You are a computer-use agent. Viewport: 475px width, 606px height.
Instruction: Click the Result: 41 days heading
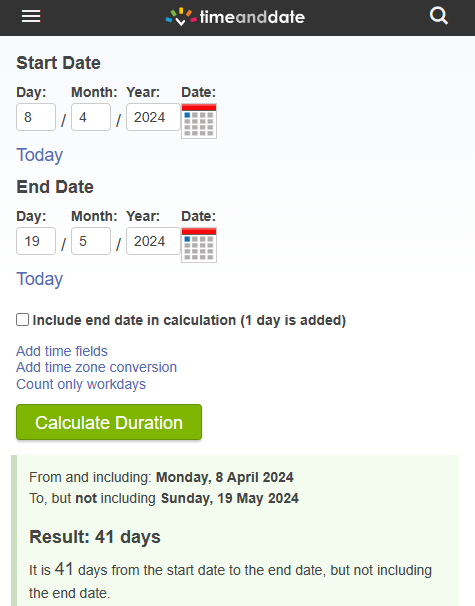pyautogui.click(x=95, y=537)
